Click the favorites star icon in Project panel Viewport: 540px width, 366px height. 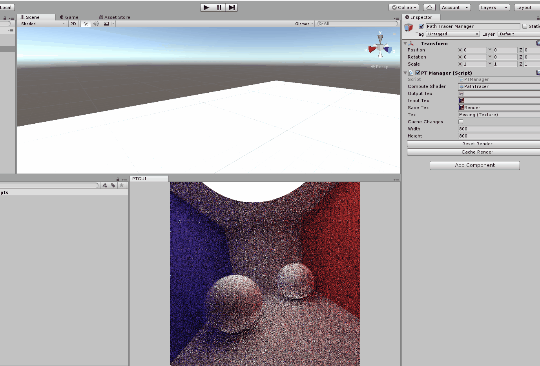coord(121,185)
